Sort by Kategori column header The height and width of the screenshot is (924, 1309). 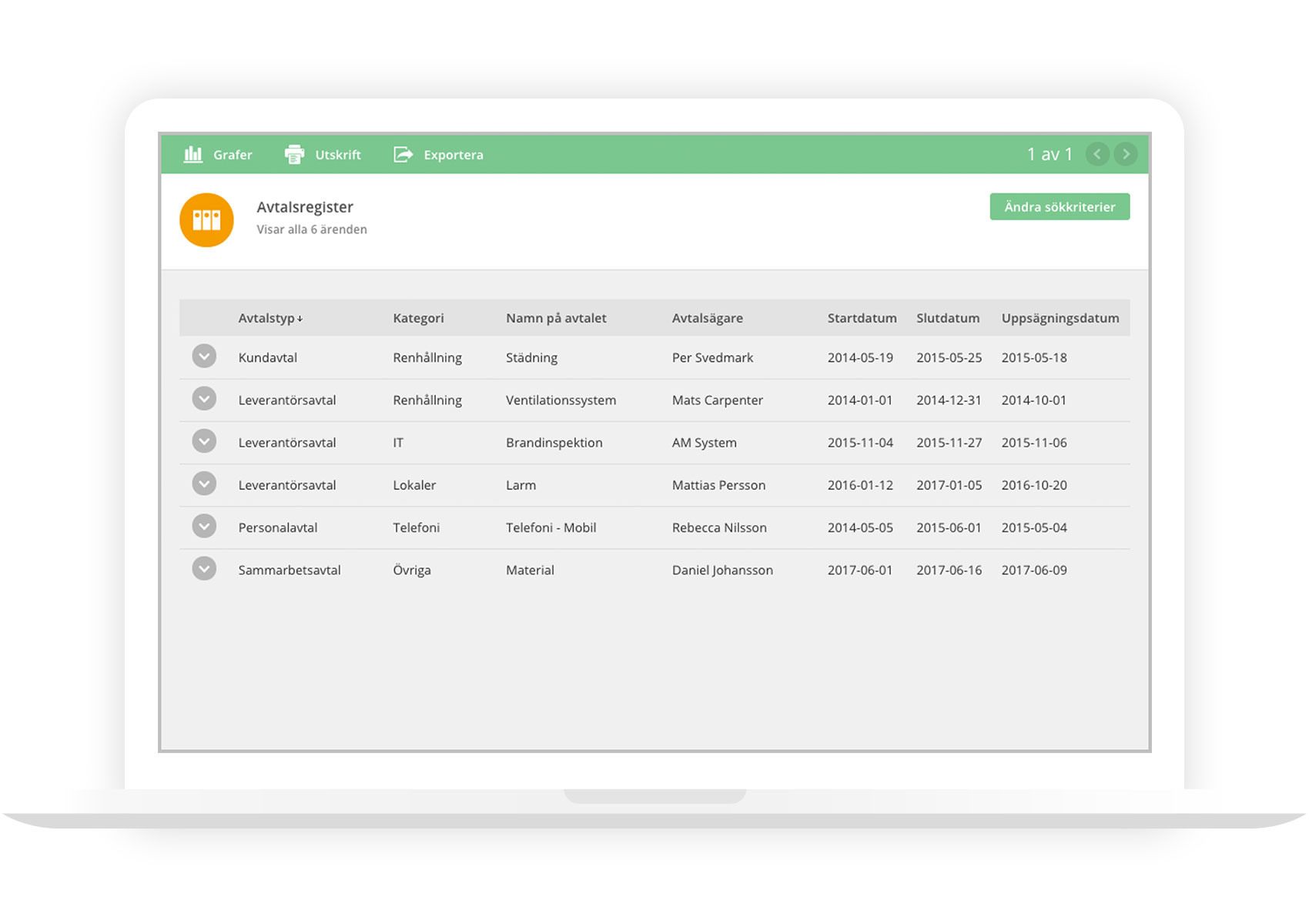(x=418, y=318)
